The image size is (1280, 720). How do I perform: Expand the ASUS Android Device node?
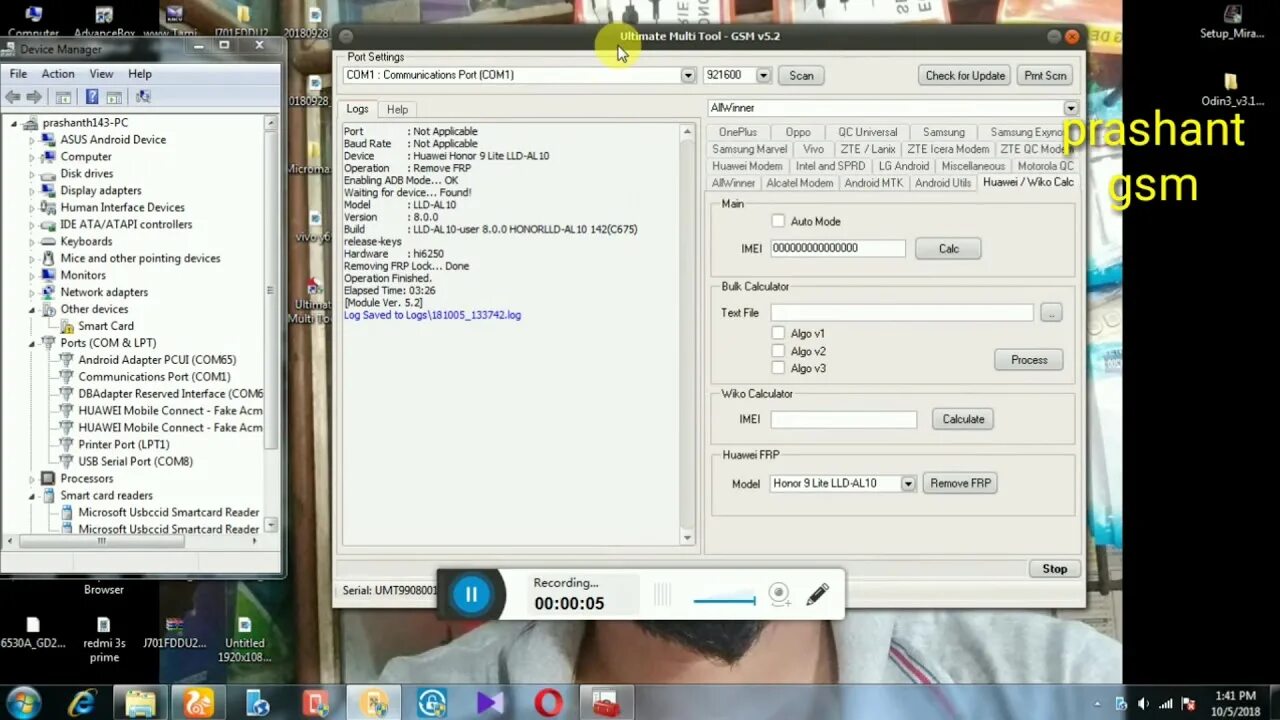32,140
